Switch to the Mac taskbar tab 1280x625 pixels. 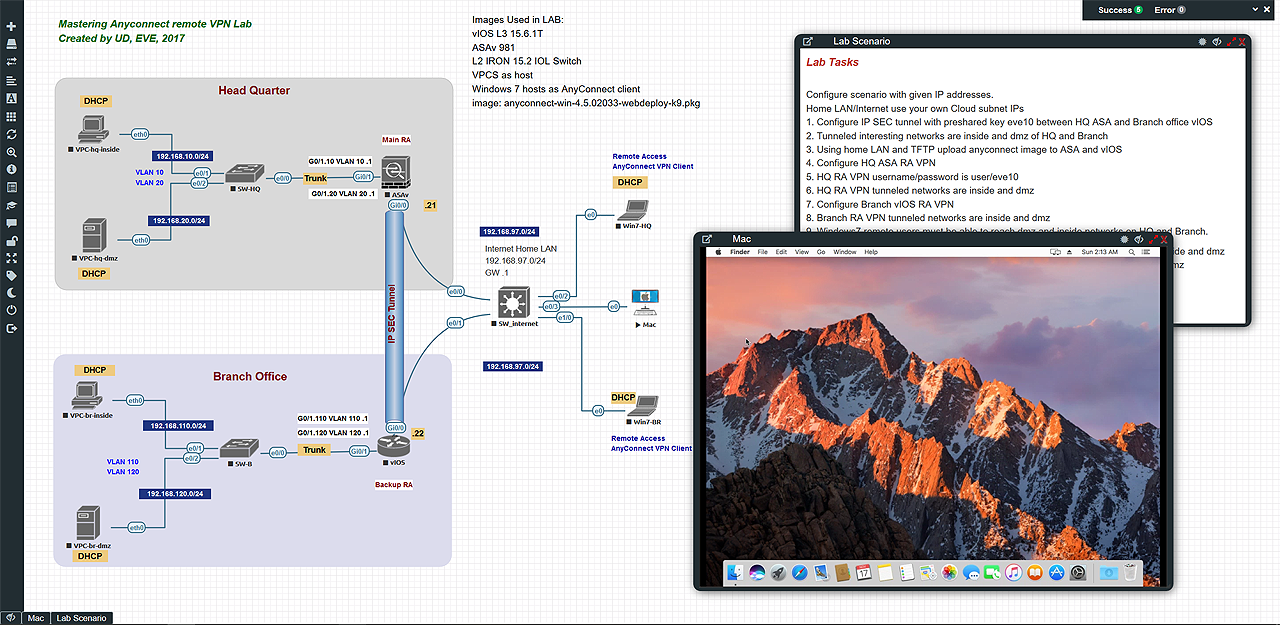[38, 618]
